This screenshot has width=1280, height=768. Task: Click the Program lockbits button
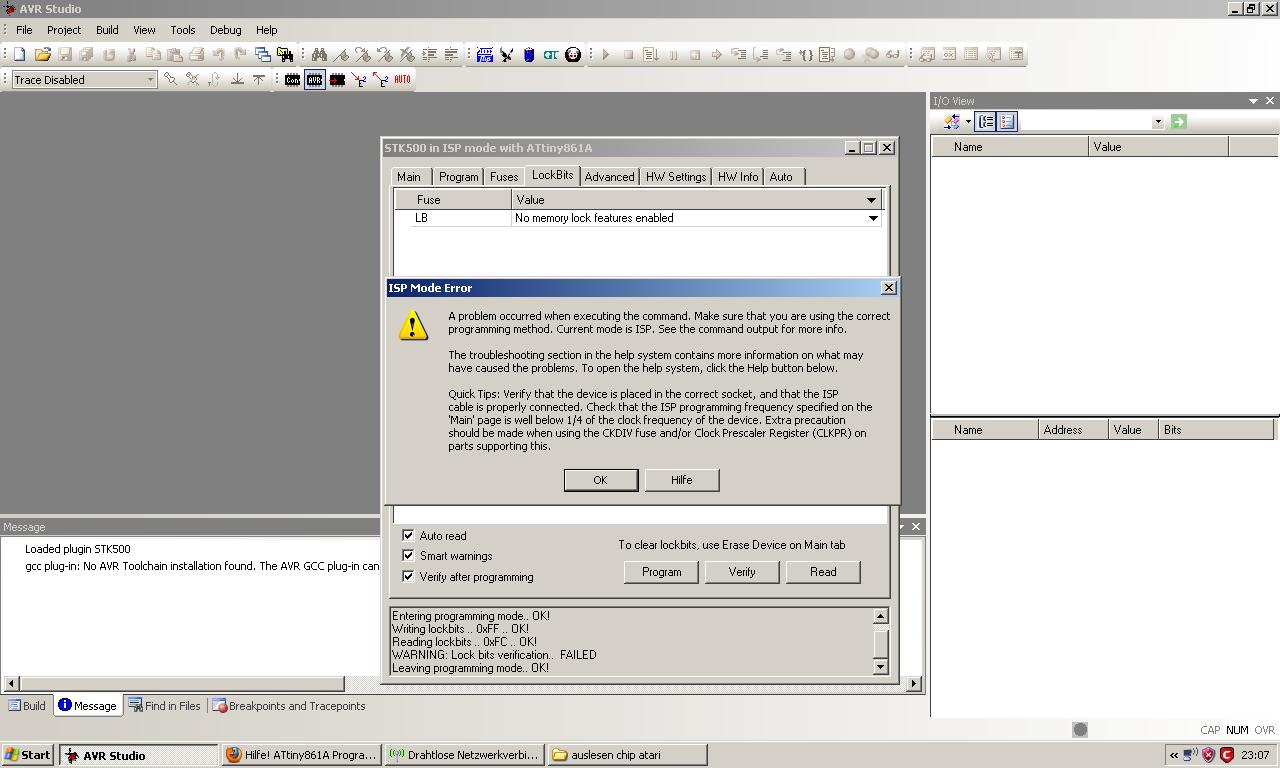pos(661,572)
